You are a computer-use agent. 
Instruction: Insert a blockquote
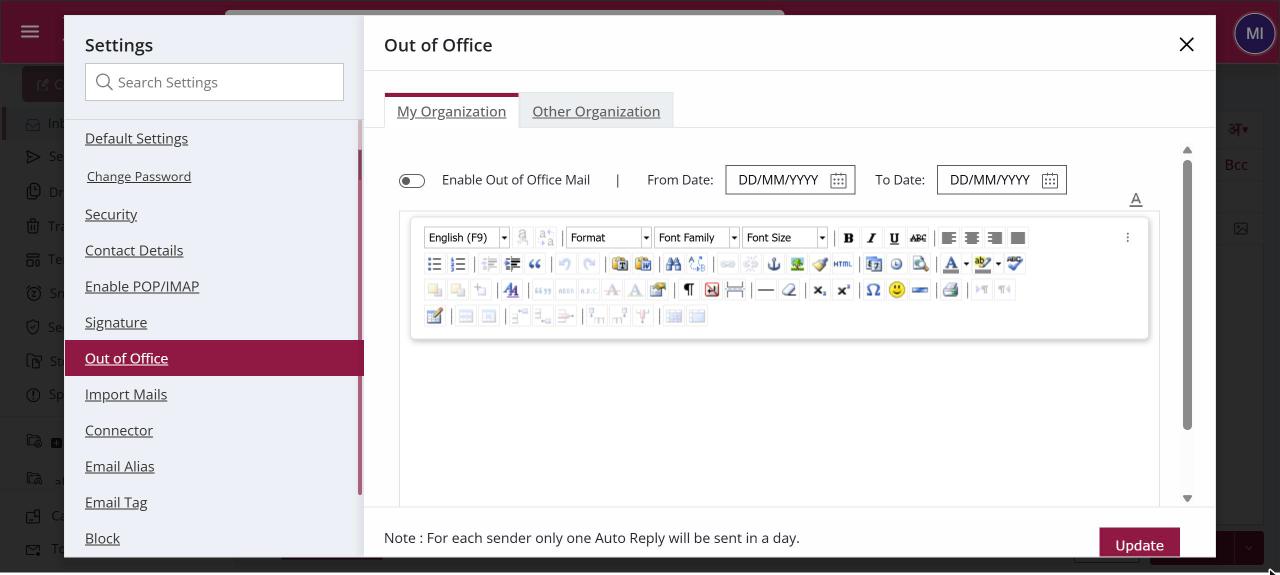535,264
